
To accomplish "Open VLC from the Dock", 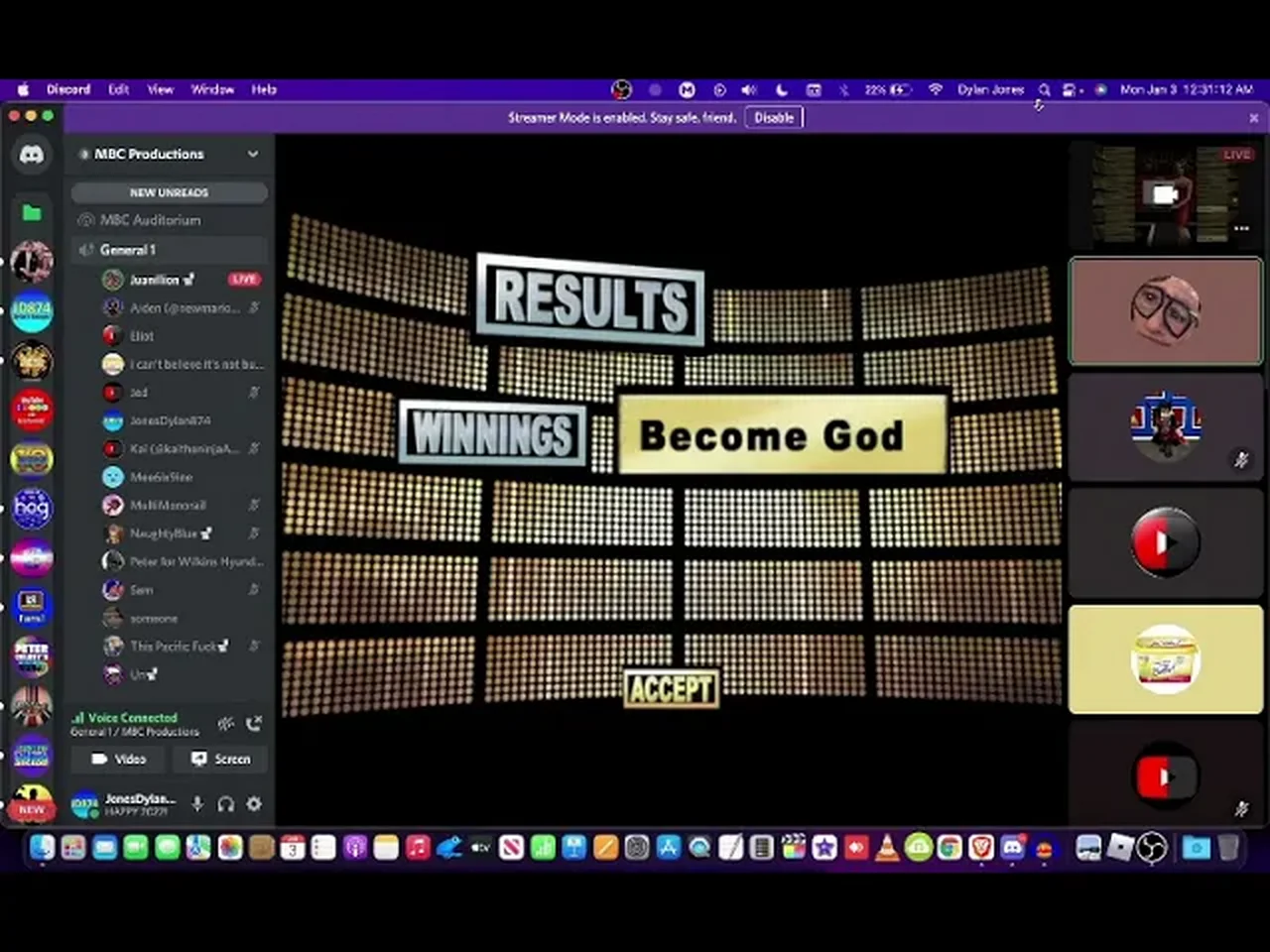I will tap(887, 848).
